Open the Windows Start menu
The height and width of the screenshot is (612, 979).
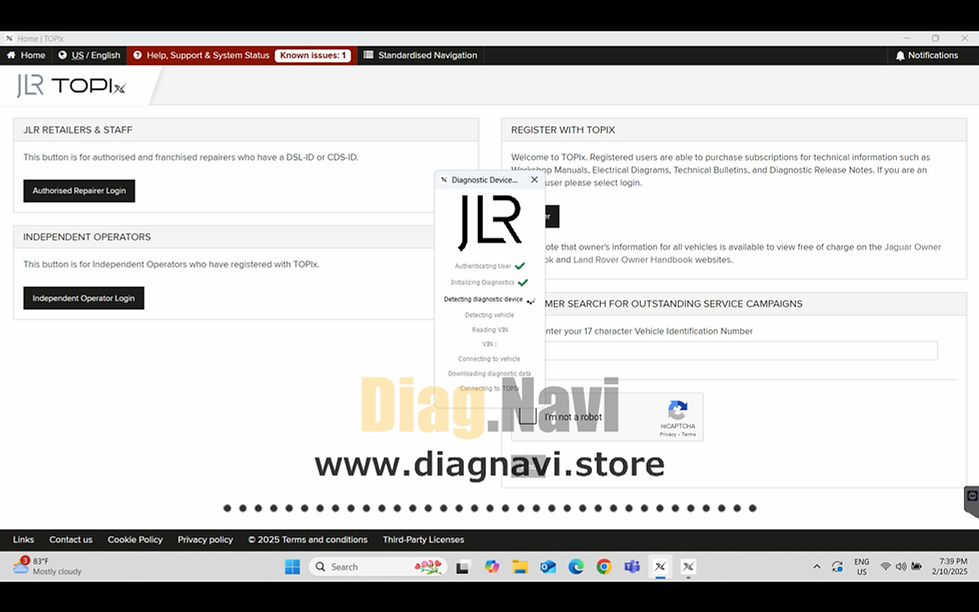point(292,566)
